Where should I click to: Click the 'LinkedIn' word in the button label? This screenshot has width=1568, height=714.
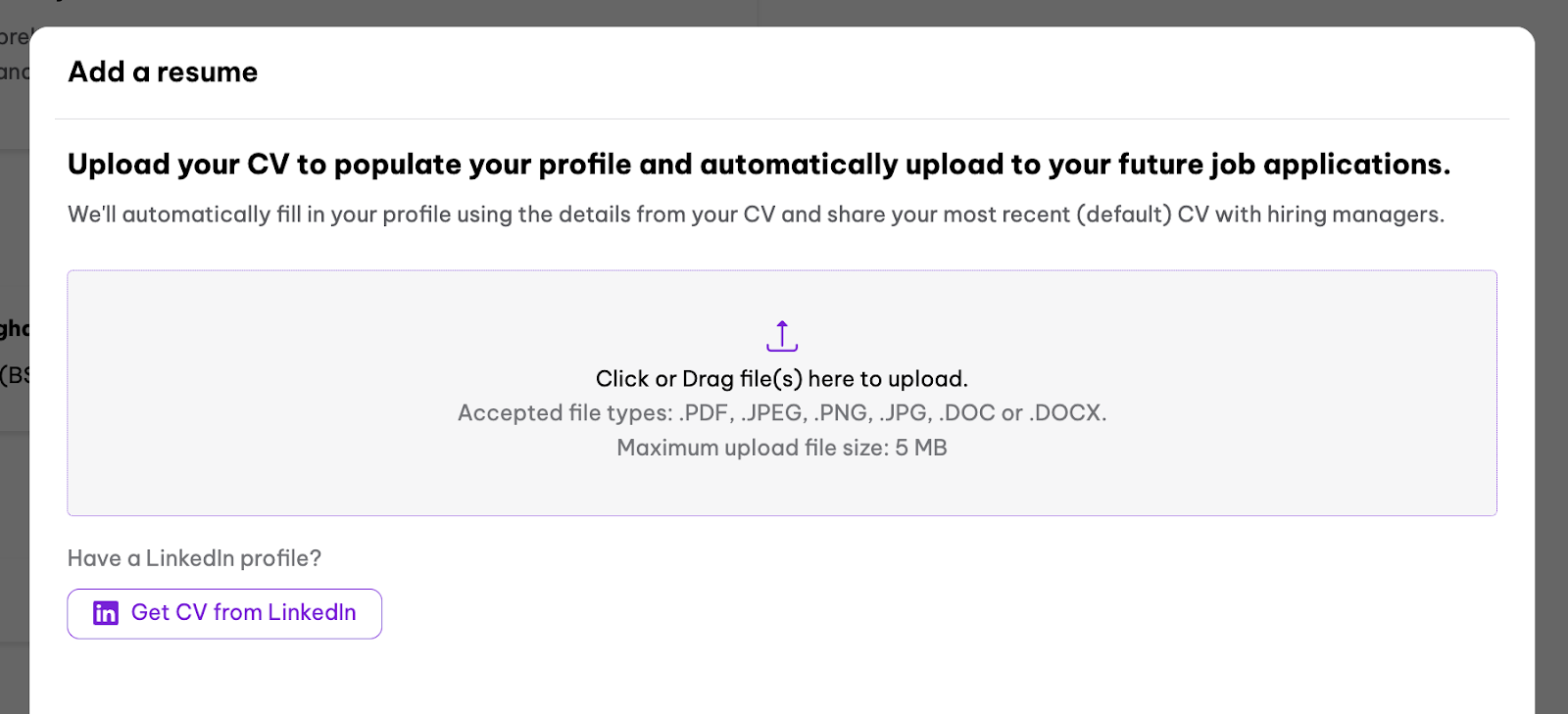coord(312,612)
